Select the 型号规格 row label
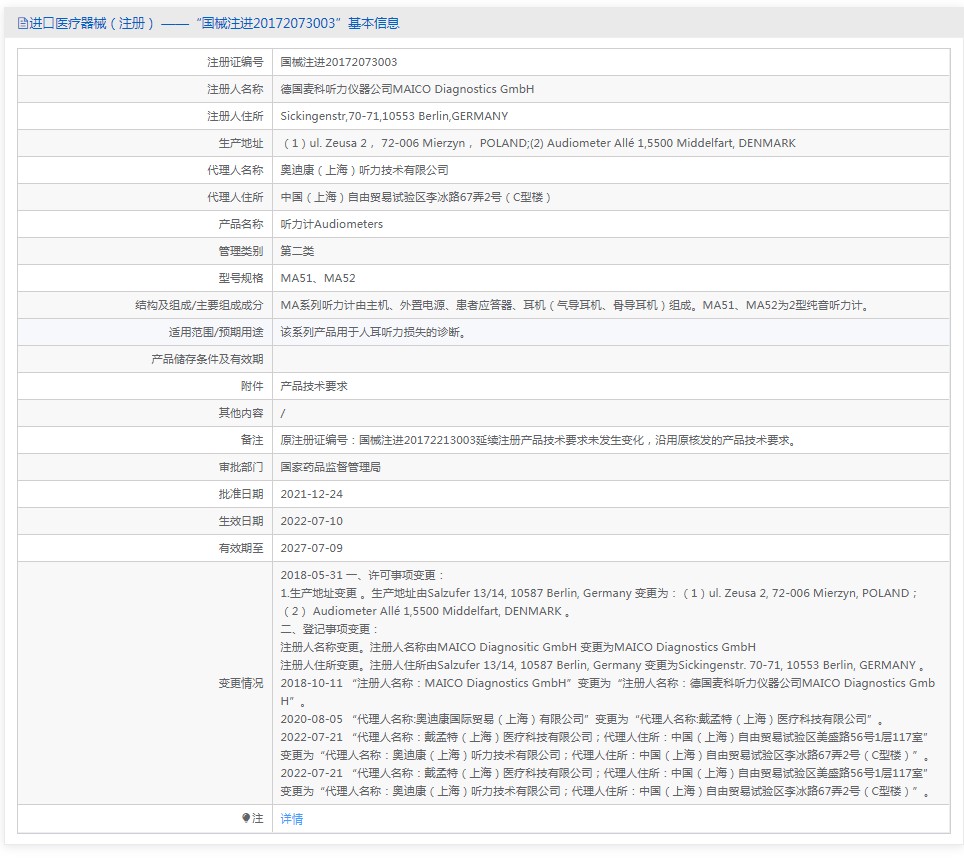The image size is (964, 860). point(241,278)
